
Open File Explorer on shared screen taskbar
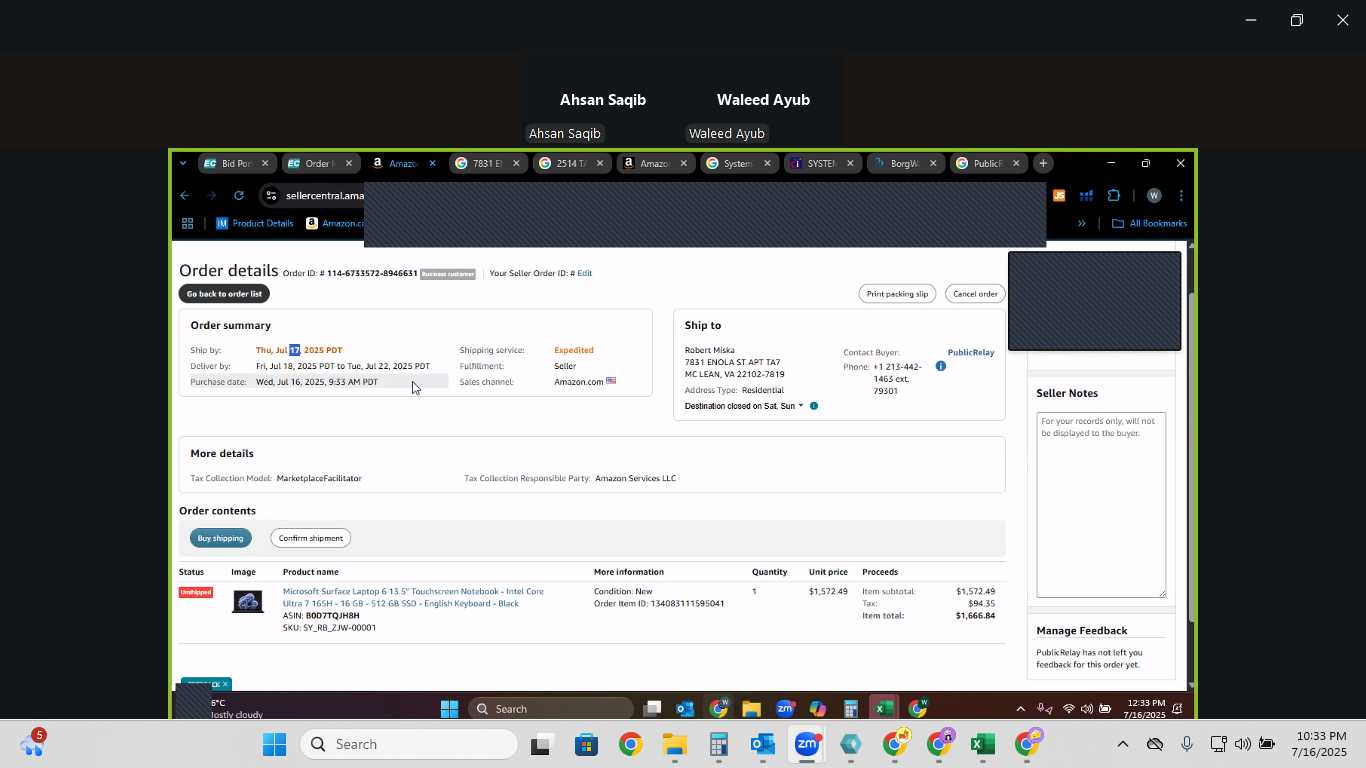coord(752,709)
